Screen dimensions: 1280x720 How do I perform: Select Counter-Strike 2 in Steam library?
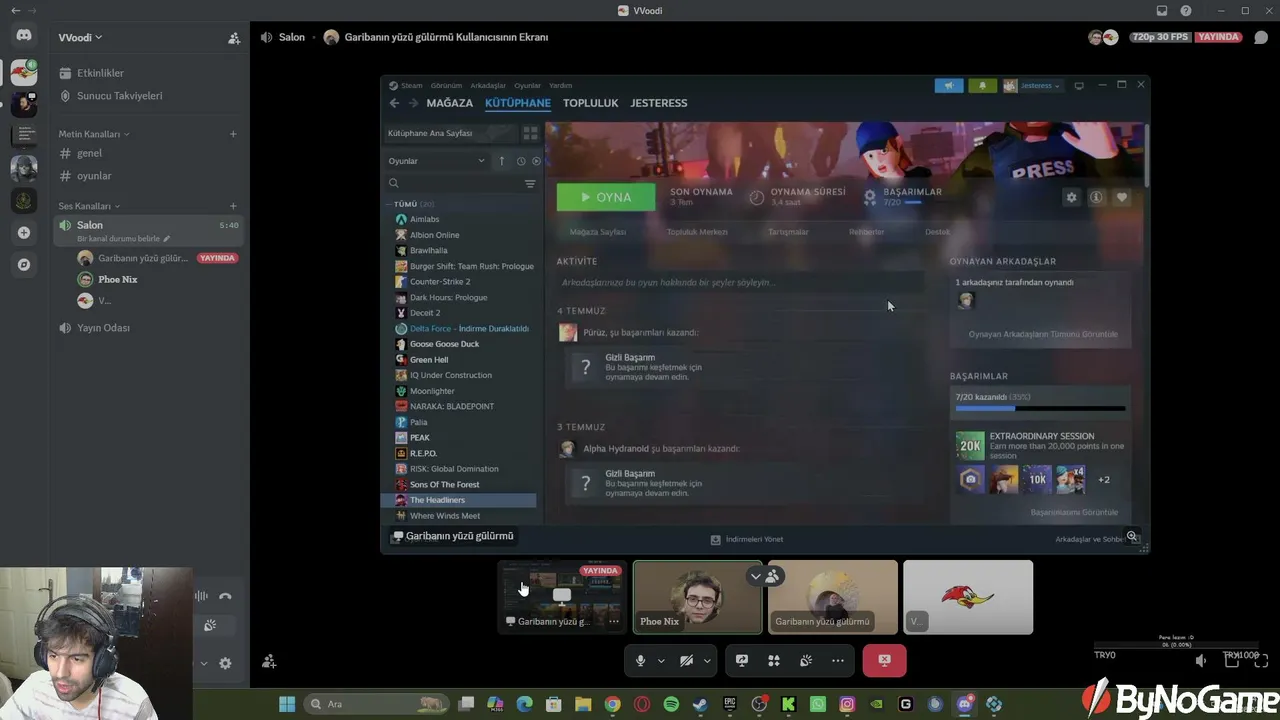pos(461,282)
